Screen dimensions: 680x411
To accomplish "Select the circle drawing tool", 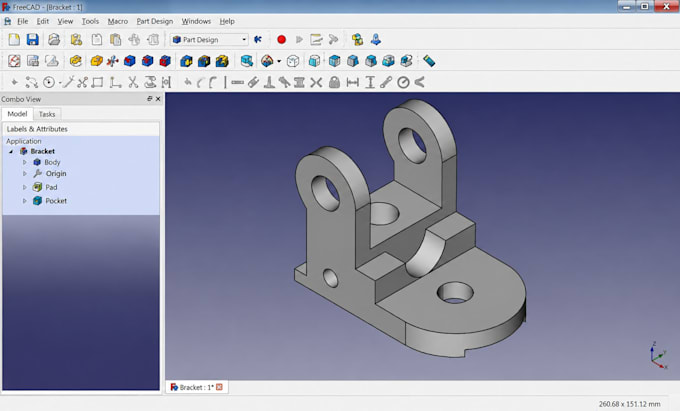I will tap(49, 82).
